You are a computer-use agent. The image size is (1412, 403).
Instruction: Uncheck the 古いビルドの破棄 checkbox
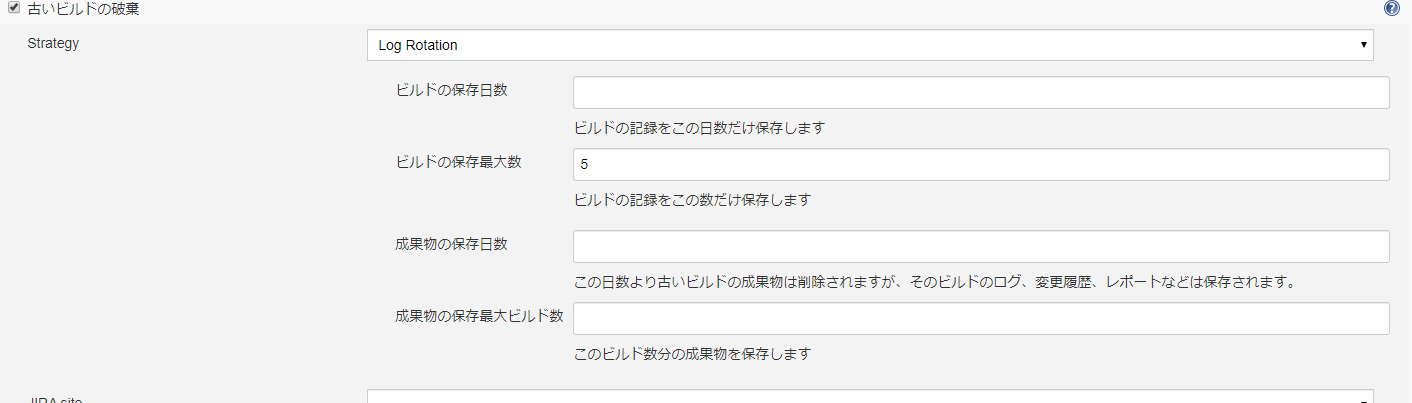14,8
